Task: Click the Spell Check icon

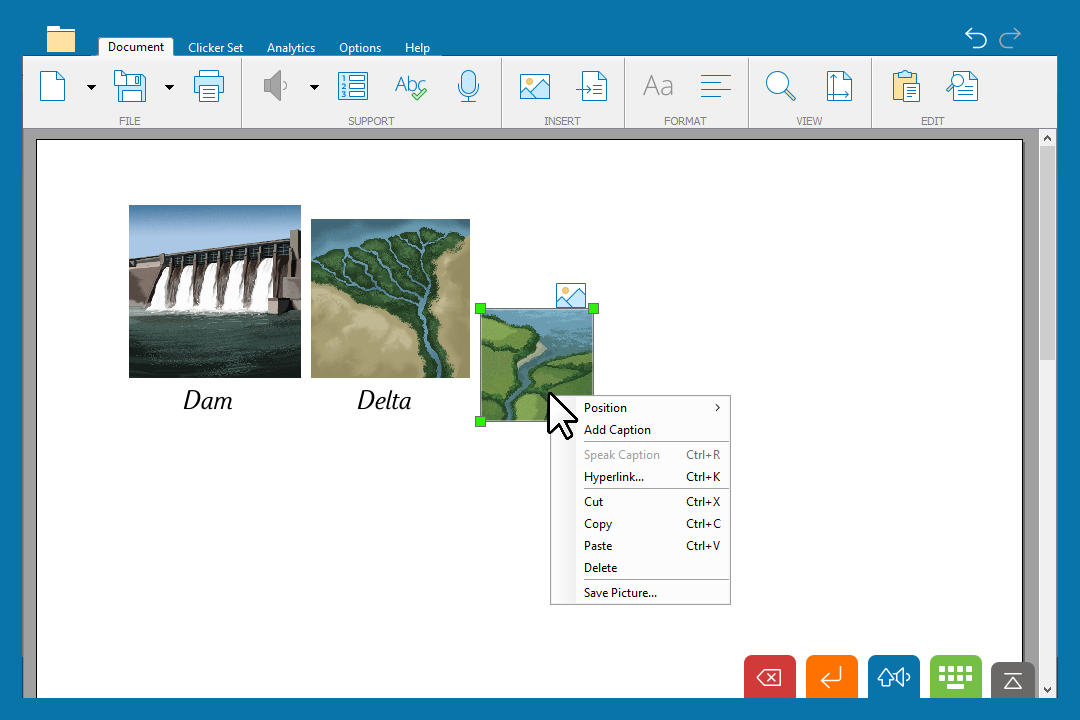Action: pos(411,87)
